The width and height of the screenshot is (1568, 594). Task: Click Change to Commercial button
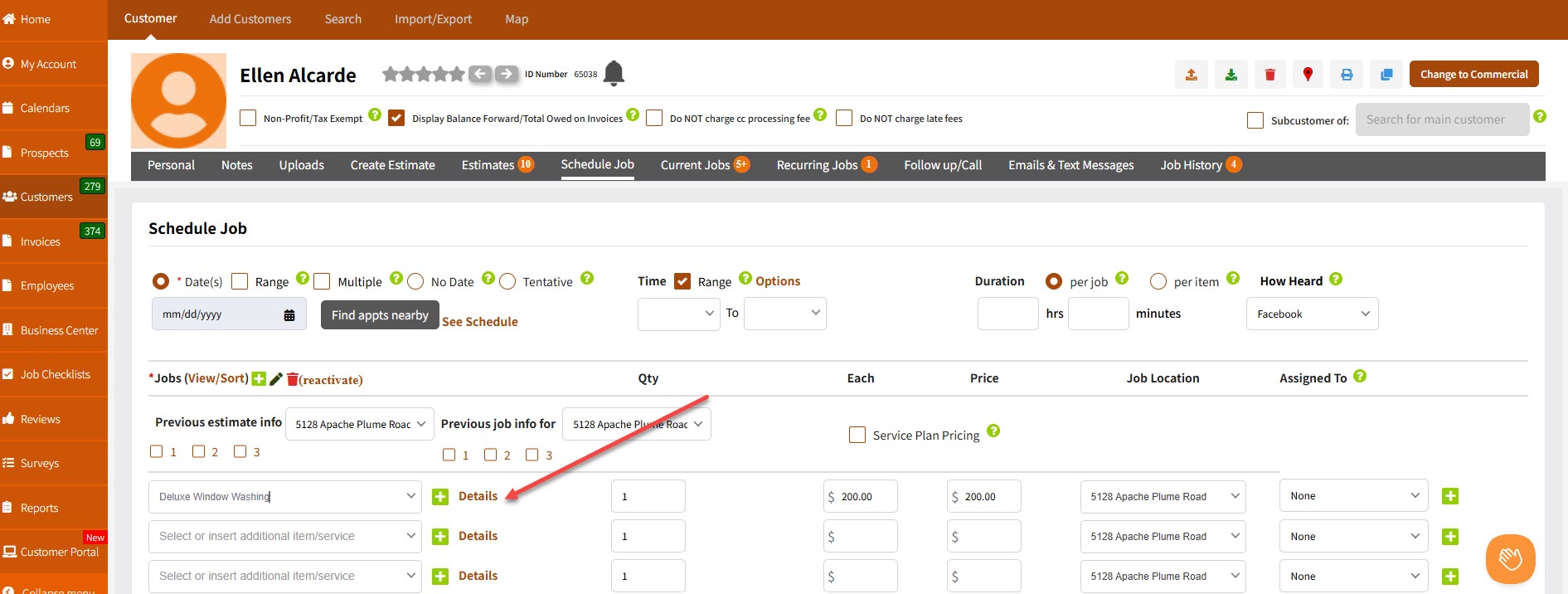[1473, 74]
